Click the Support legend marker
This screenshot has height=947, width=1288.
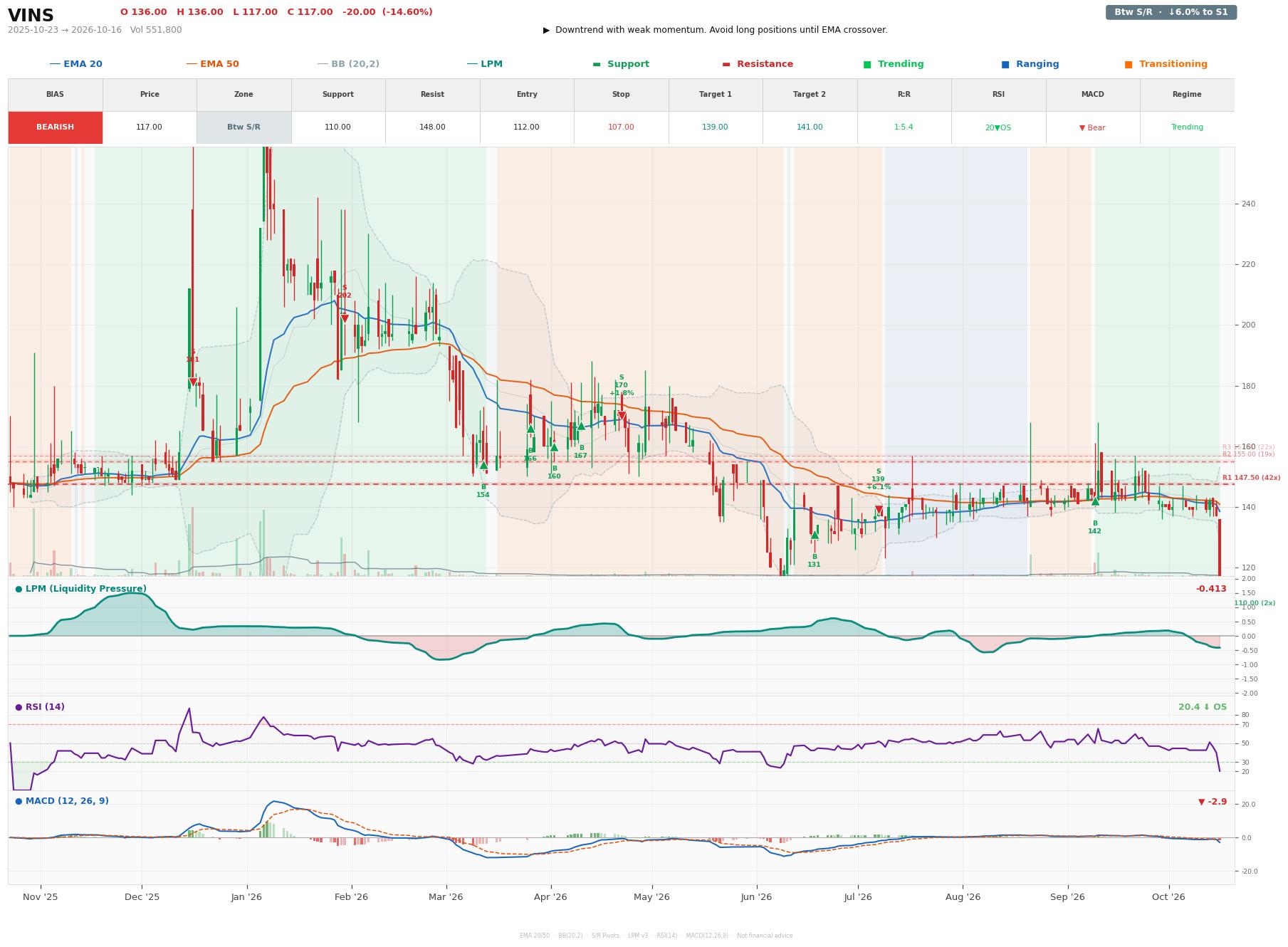pyautogui.click(x=597, y=64)
